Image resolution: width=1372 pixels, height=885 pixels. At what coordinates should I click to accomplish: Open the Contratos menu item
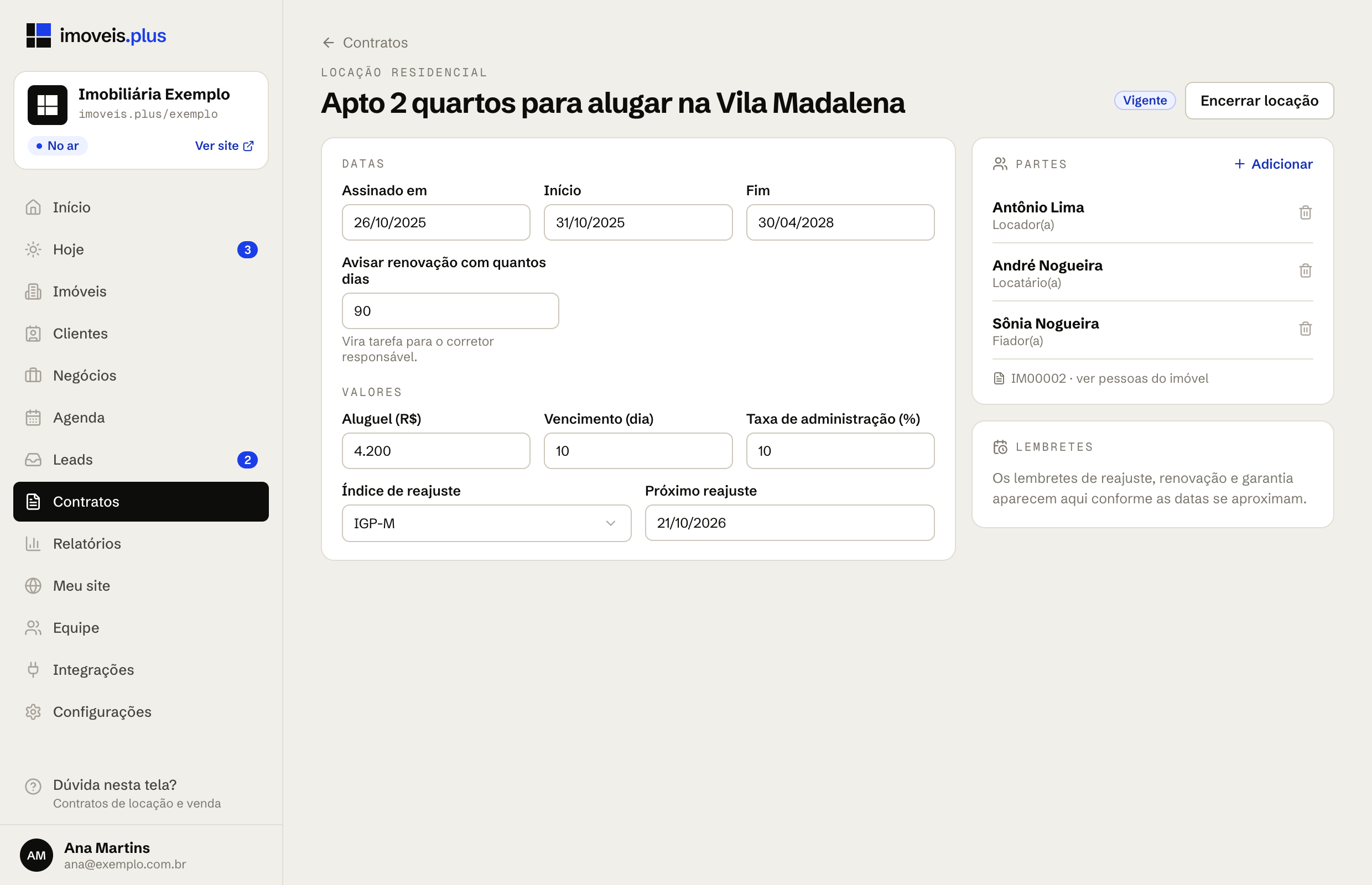click(141, 502)
